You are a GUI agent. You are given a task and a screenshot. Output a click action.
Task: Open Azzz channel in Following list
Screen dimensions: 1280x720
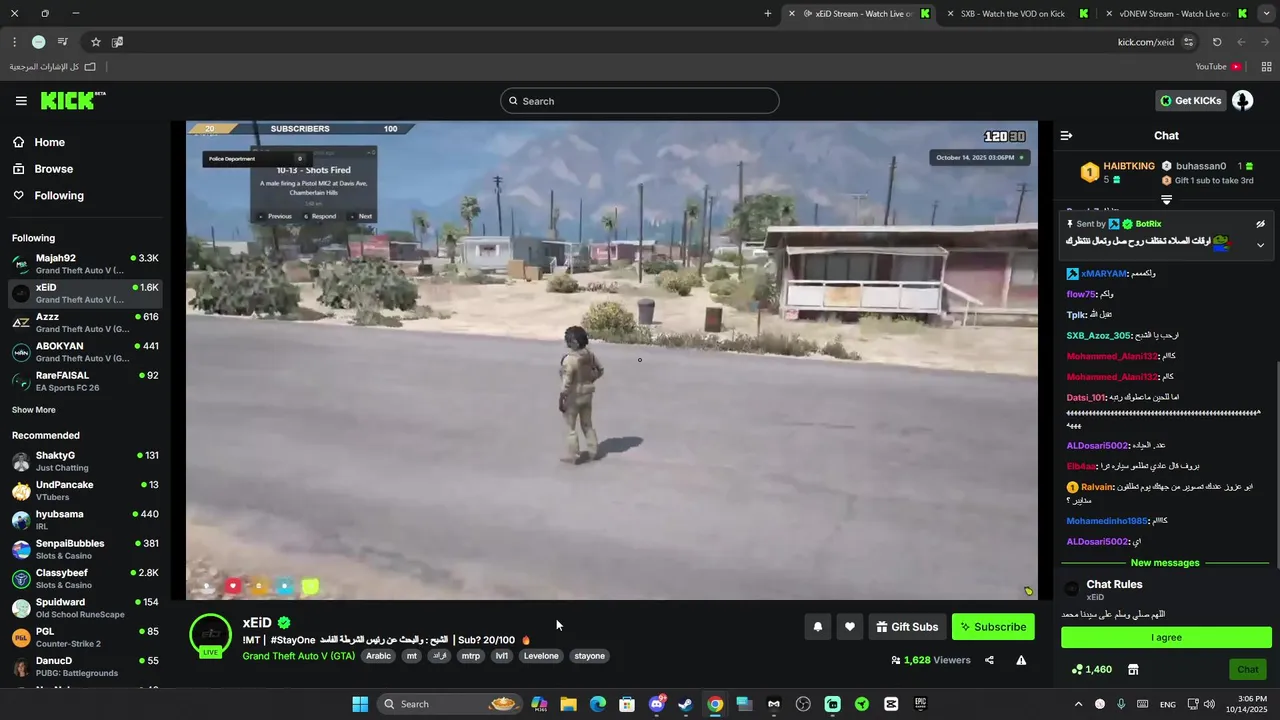pyautogui.click(x=85, y=323)
